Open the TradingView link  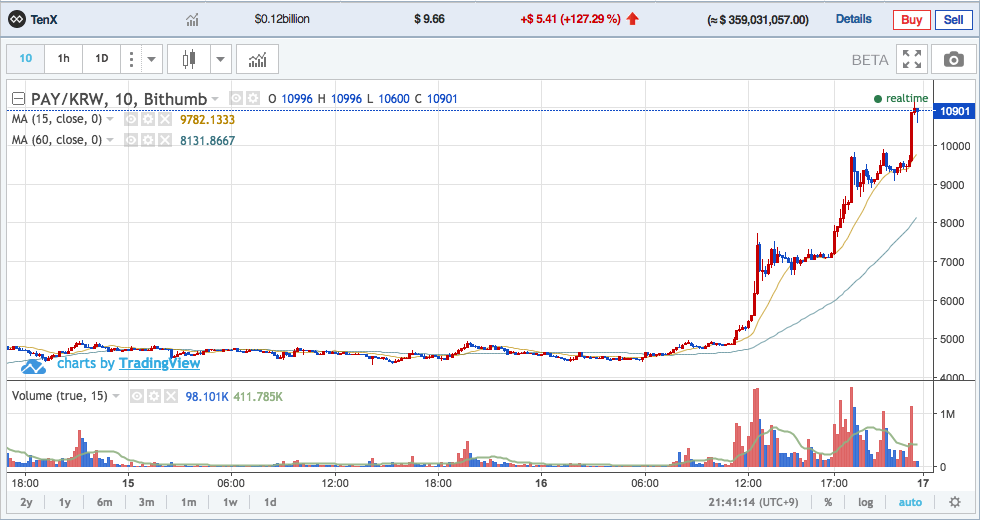pos(160,364)
